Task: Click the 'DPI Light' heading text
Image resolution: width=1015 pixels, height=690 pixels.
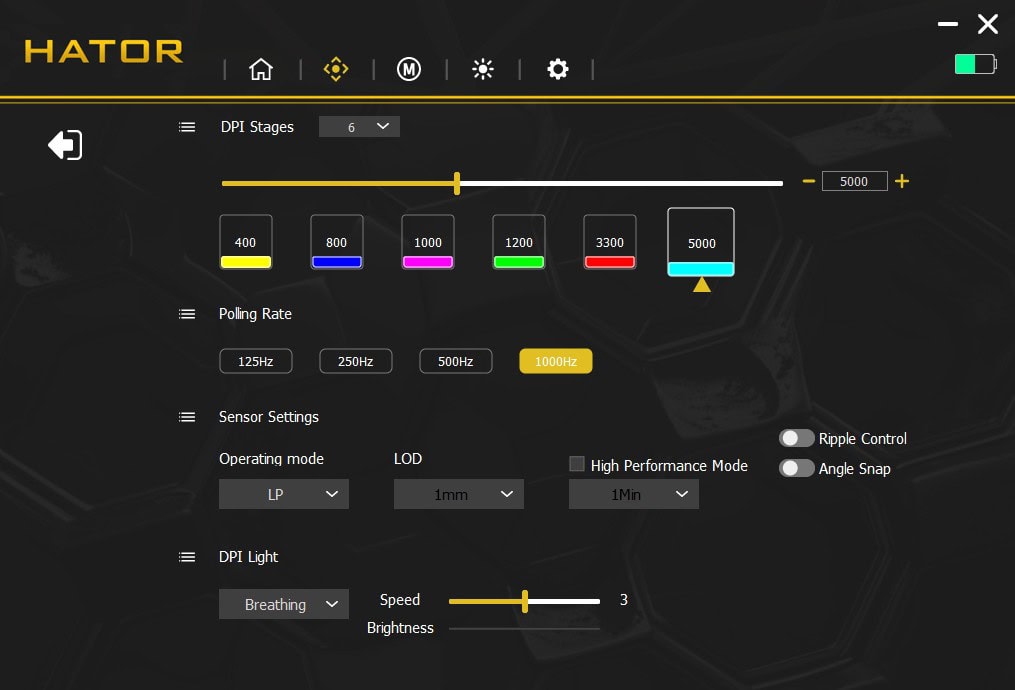Action: (249, 557)
